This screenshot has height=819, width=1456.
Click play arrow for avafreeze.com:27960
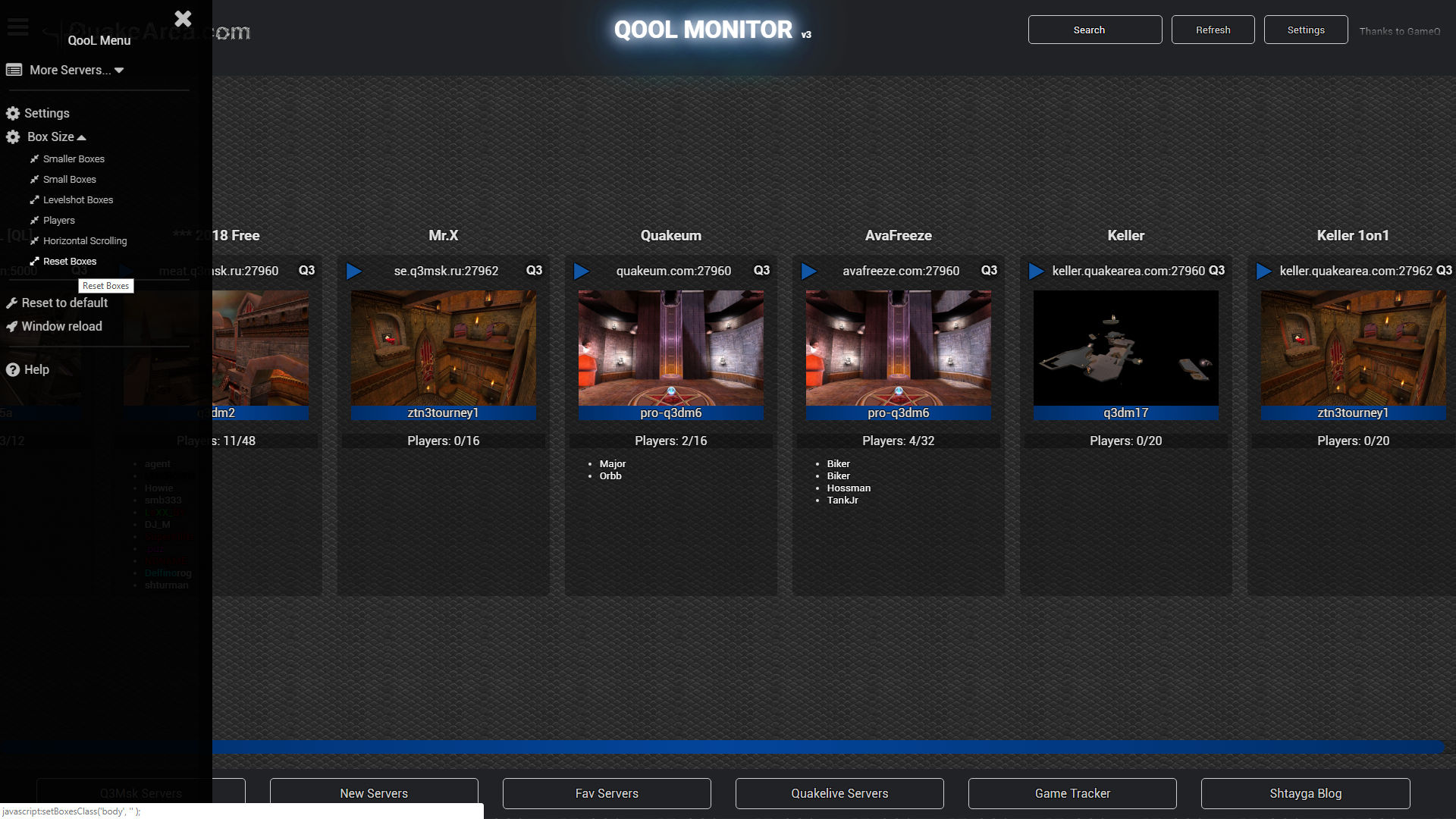tap(808, 271)
